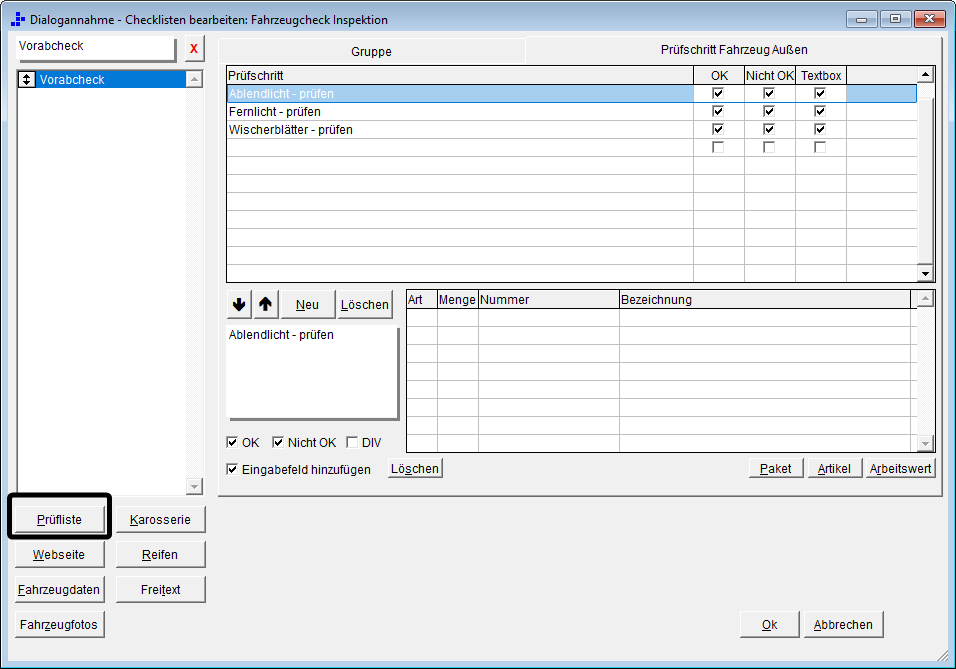Toggle OK checkbox for Fernlicht row
The width and height of the screenshot is (956, 669).
pos(718,111)
